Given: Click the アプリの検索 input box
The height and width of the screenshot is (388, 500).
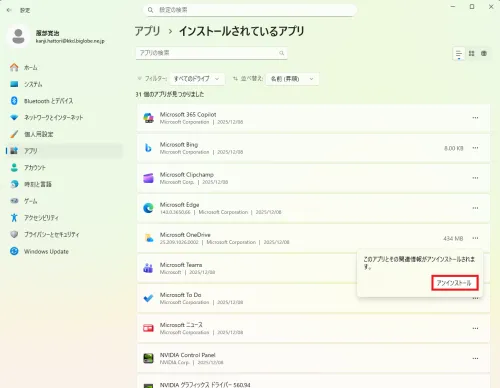Looking at the screenshot, I should click(211, 53).
